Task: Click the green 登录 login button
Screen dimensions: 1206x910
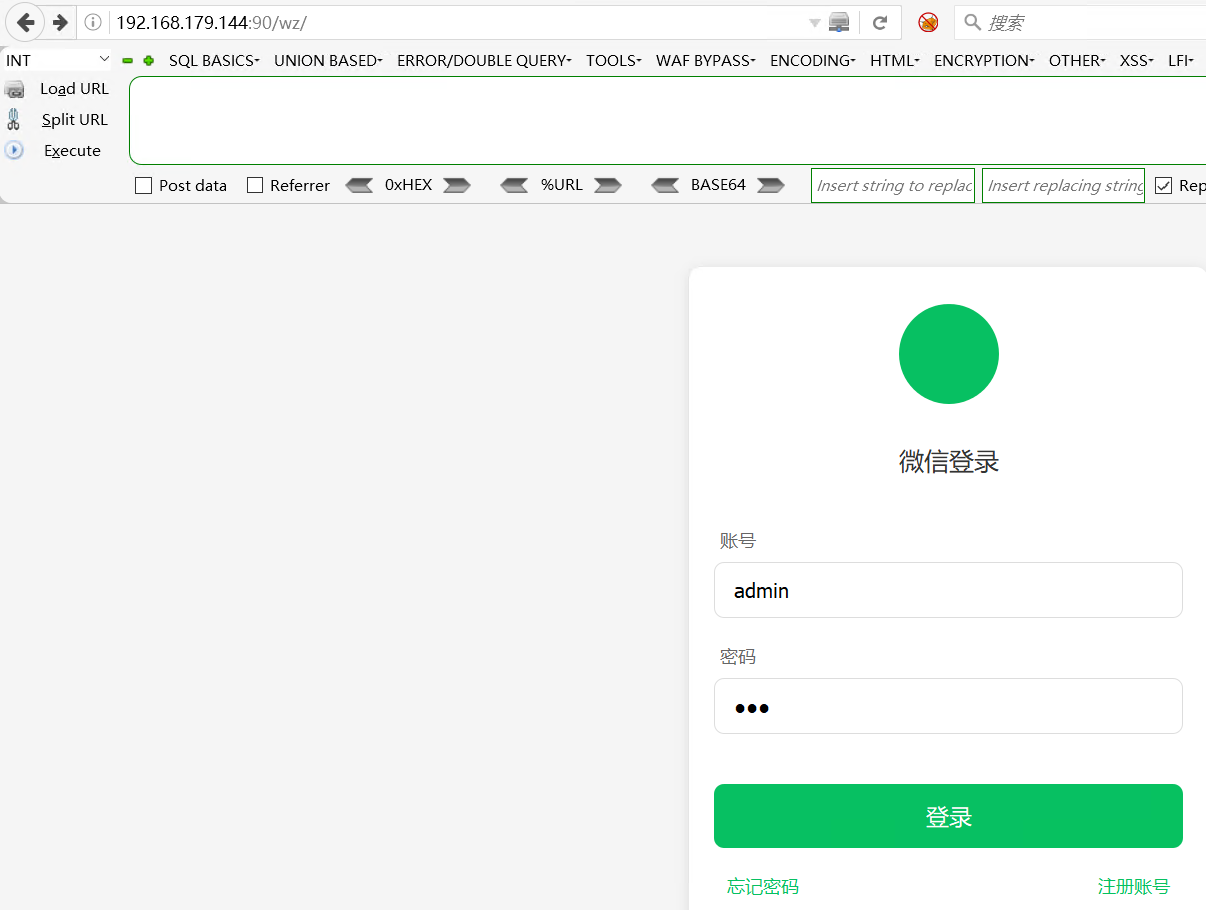Action: 948,816
